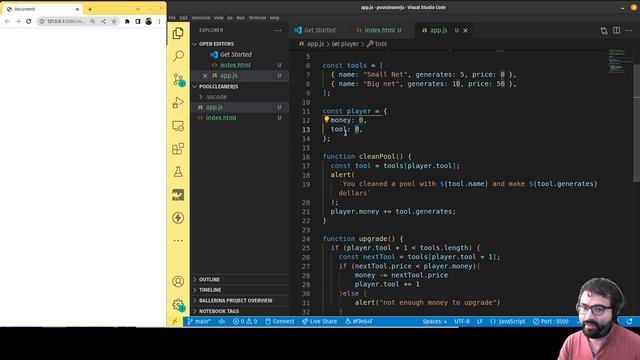Screen dimensions: 640x360
Task: Click the editor minimap
Action: pos(619,61)
